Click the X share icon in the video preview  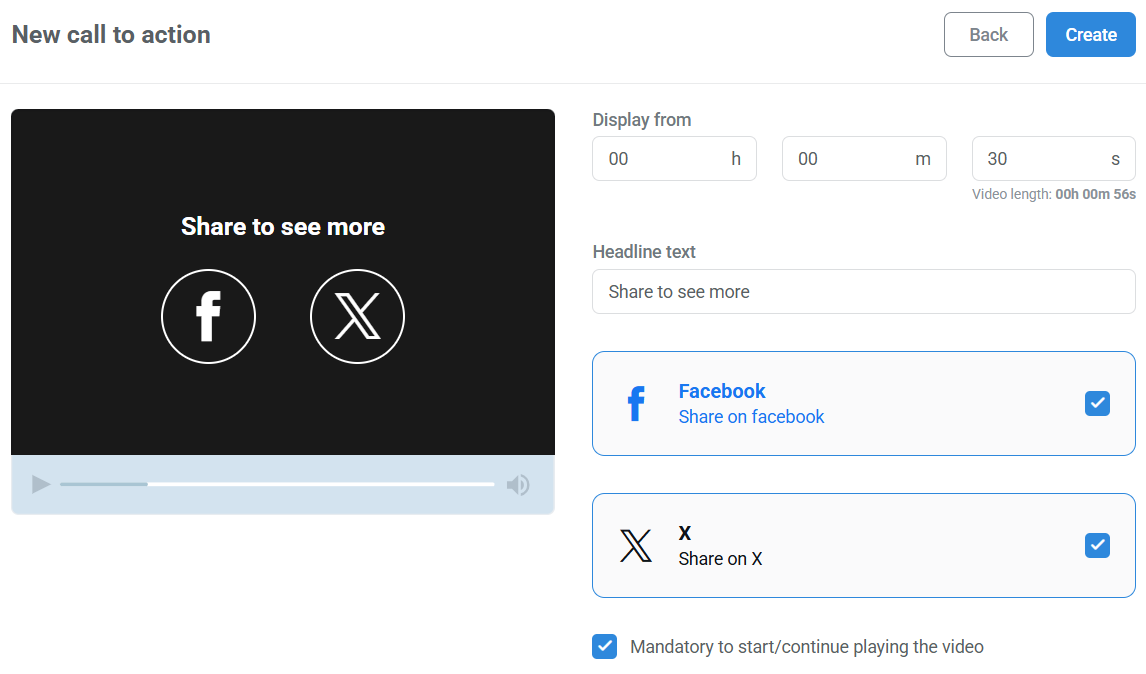(357, 316)
